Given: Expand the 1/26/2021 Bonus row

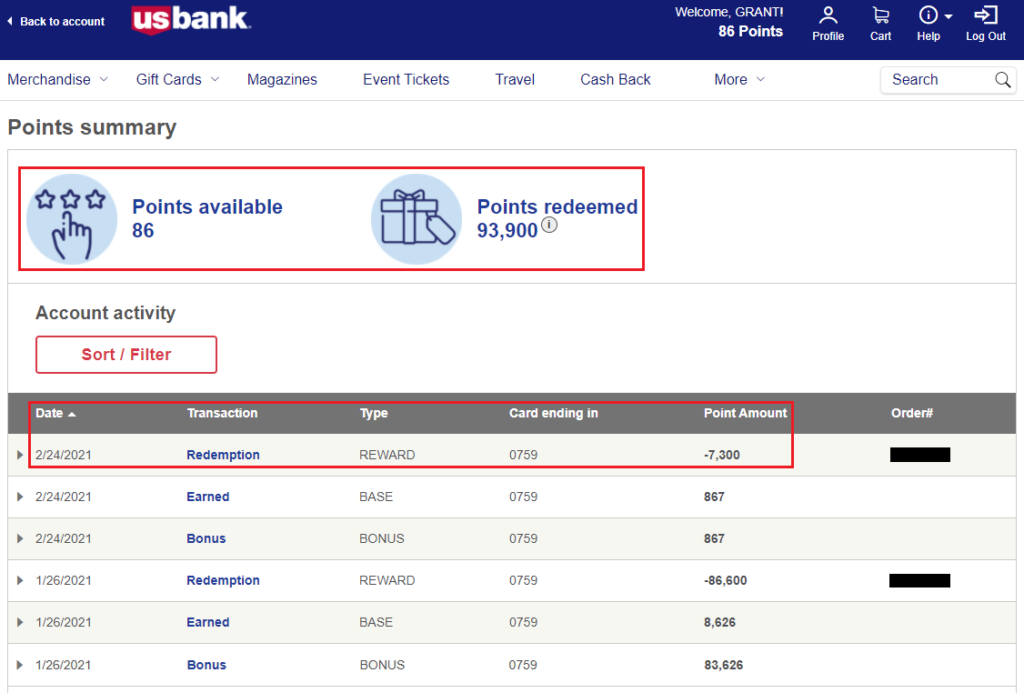Looking at the screenshot, I should pyautogui.click(x=22, y=664).
